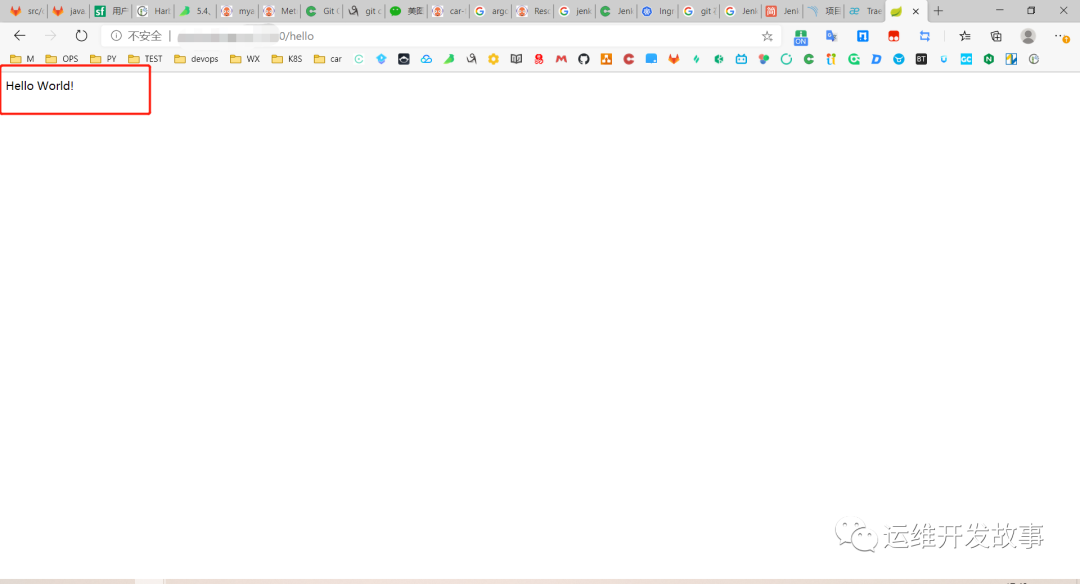1080x584 pixels.
Task: Open the TEST bookmarks folder
Action: (145, 59)
